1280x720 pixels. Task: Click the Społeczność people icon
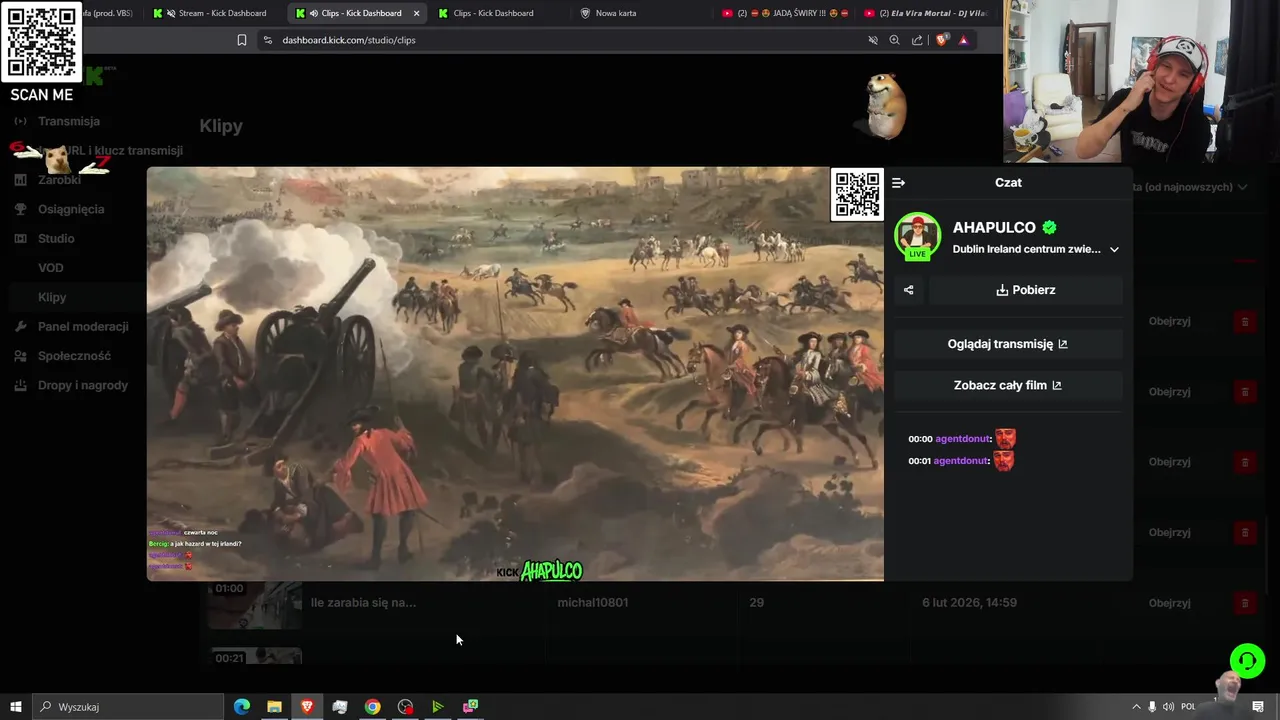[20, 356]
